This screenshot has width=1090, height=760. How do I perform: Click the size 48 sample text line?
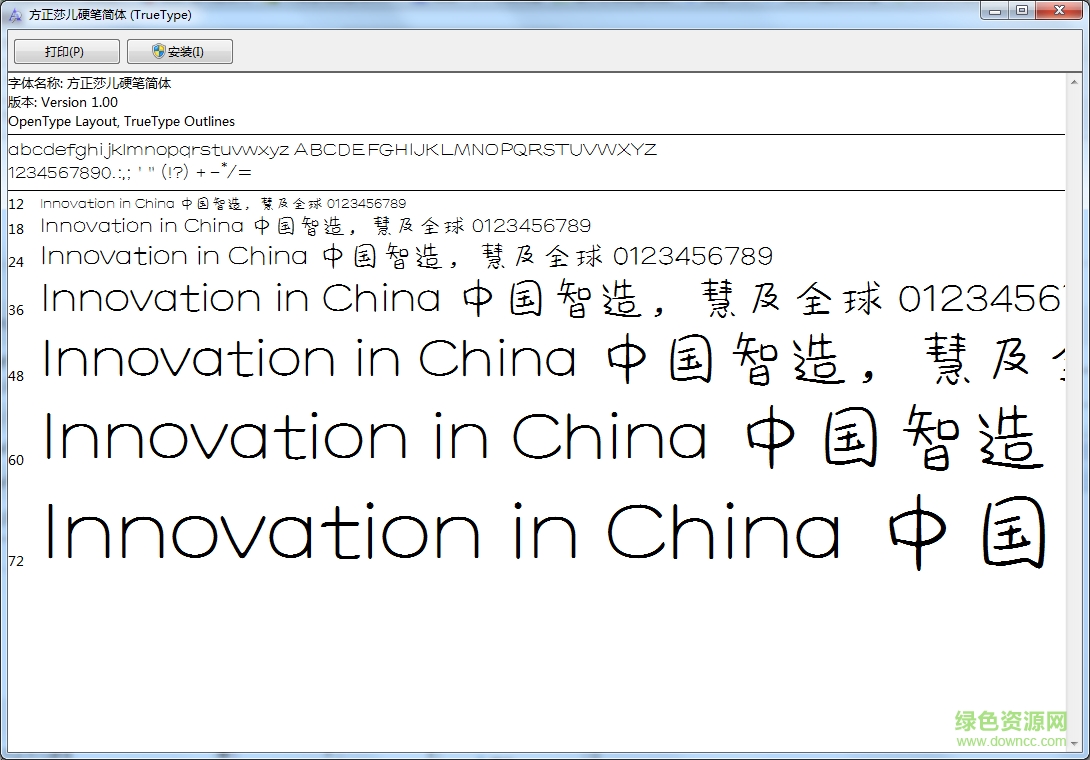552,359
